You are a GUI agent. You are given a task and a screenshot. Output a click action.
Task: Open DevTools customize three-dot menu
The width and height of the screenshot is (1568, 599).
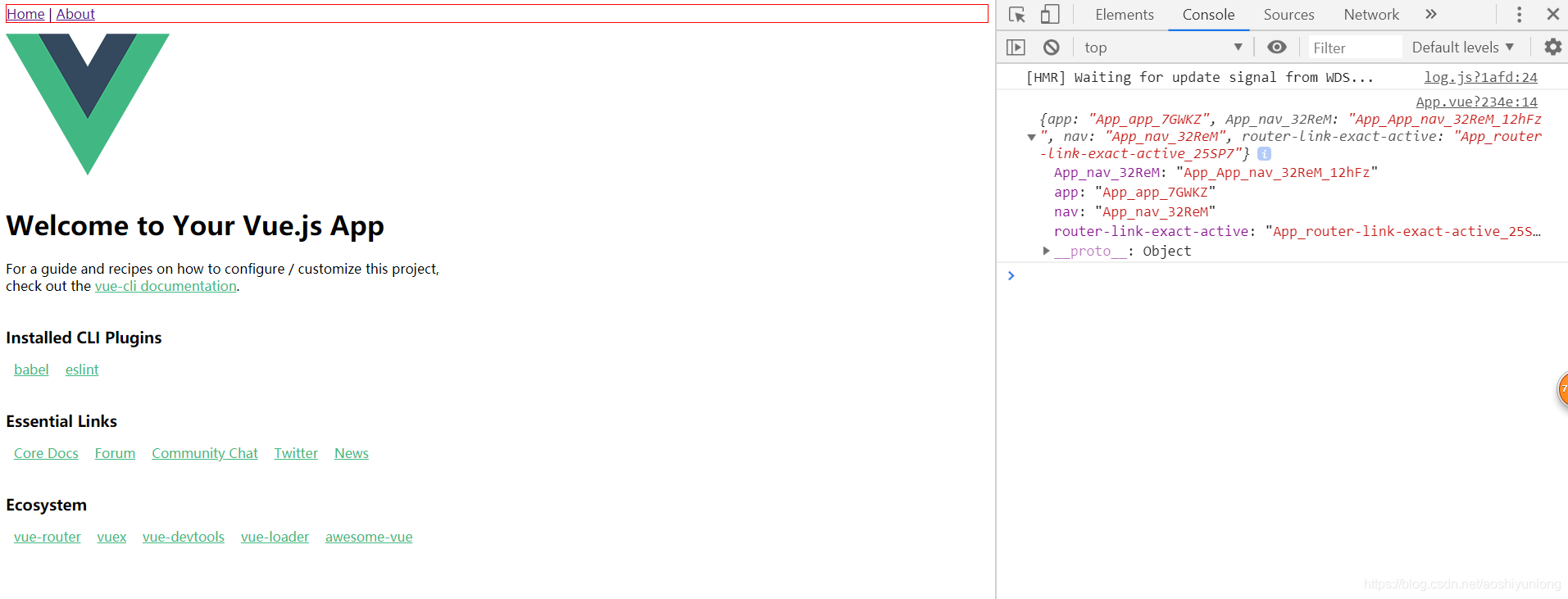click(x=1519, y=15)
